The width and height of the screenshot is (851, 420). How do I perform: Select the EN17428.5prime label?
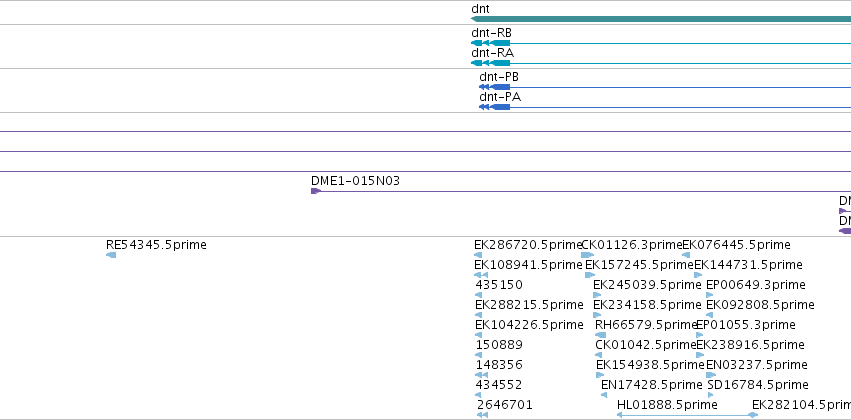(x=652, y=385)
